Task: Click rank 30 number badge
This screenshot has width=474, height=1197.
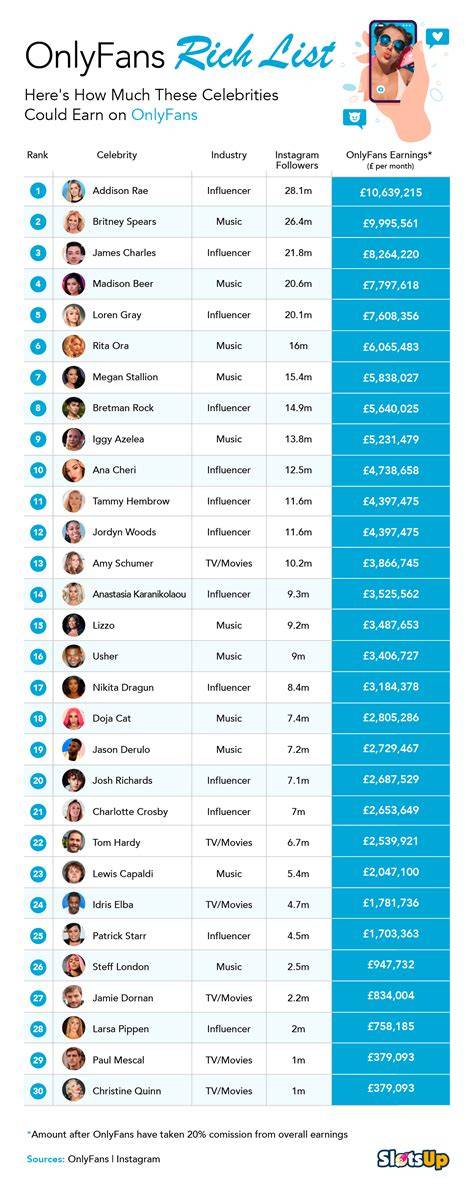Action: coord(38,1091)
